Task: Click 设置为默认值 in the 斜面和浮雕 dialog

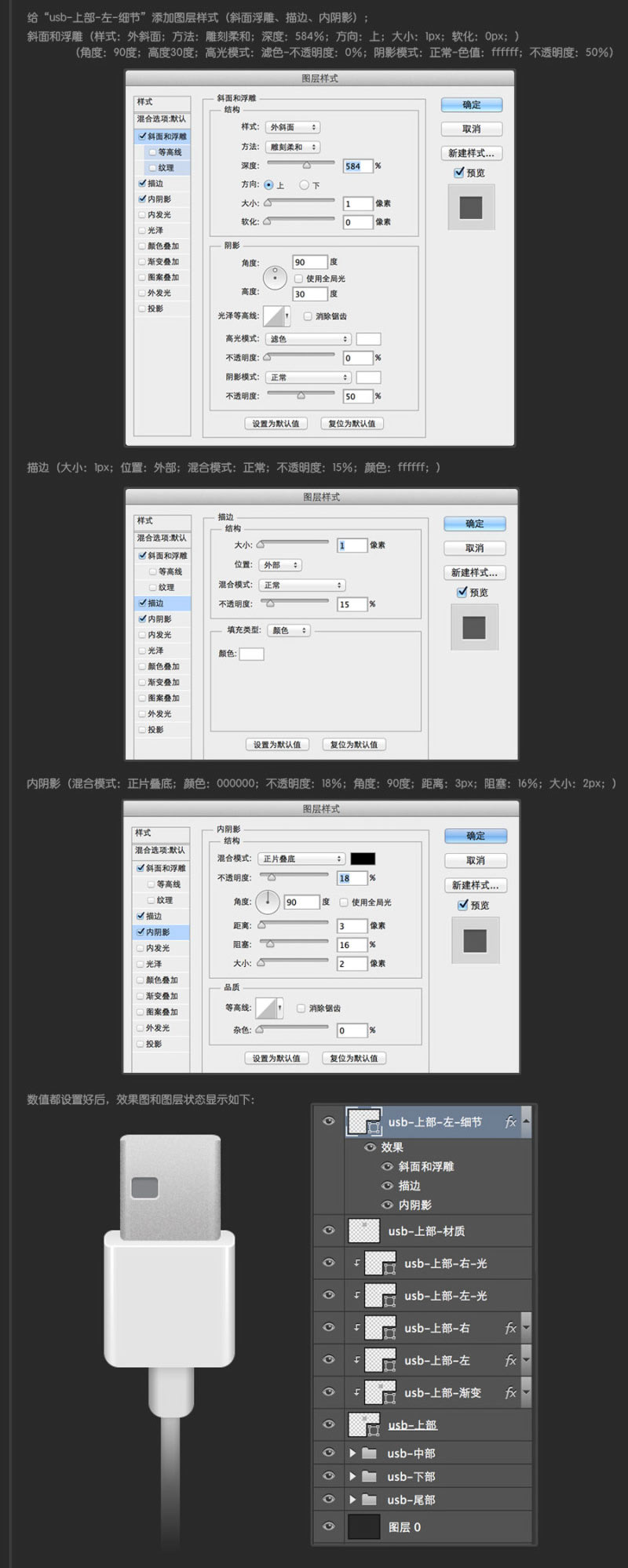Action: [276, 423]
